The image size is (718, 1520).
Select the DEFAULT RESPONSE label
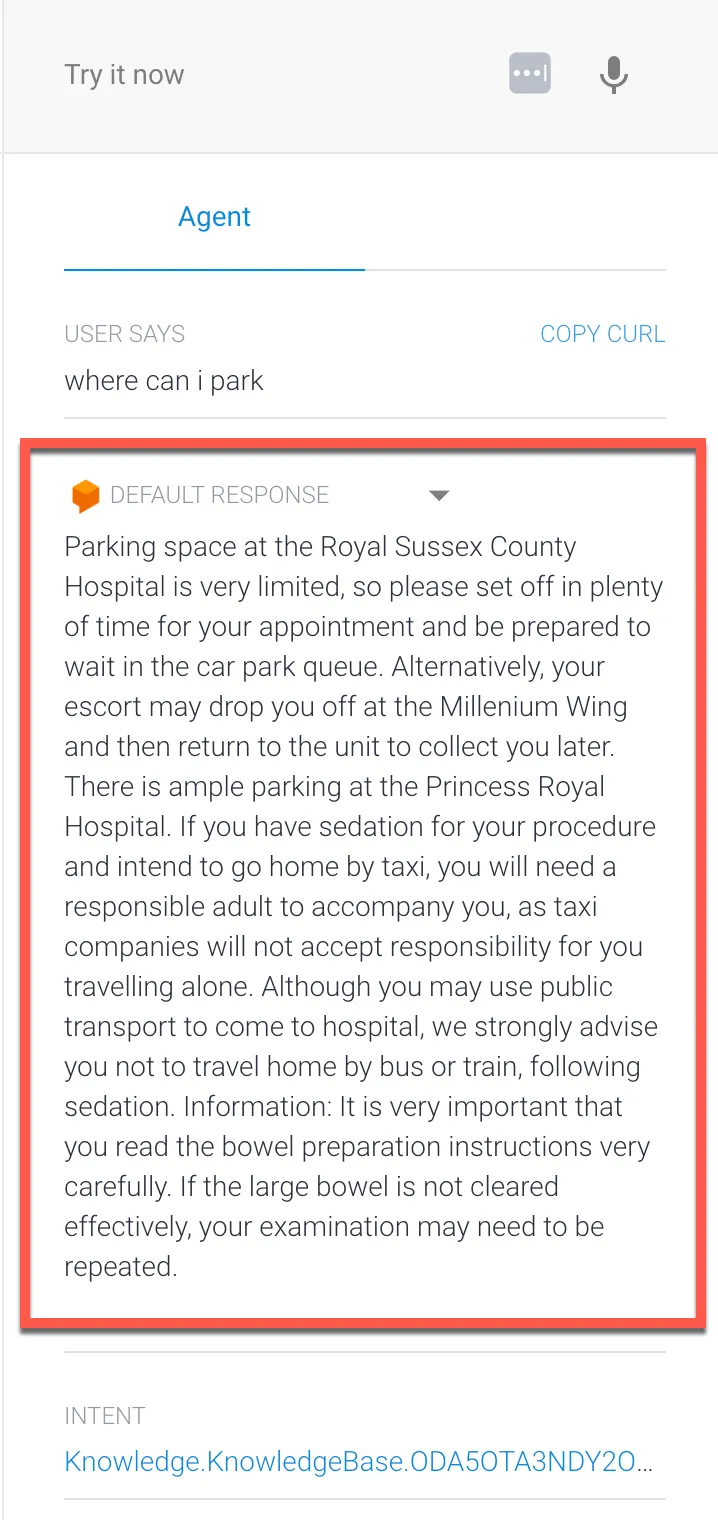220,495
